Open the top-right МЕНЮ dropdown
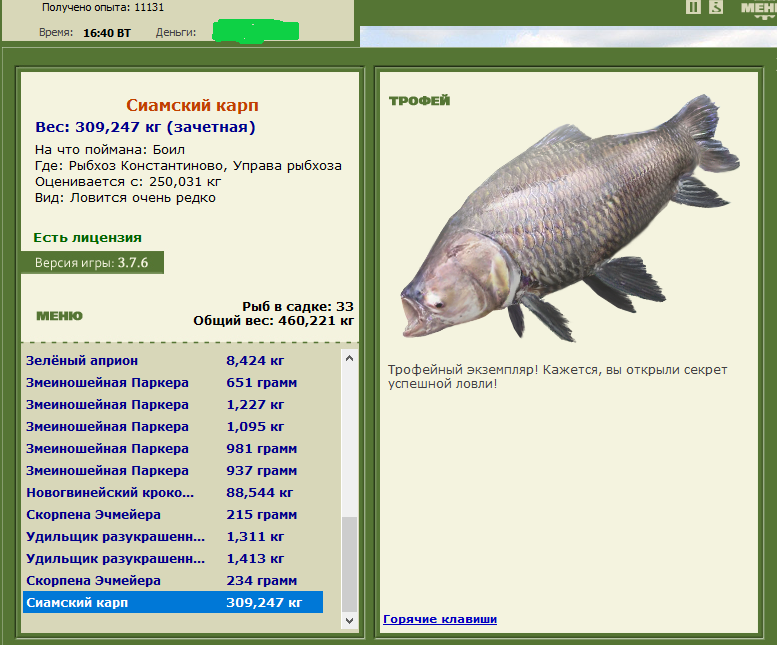This screenshot has height=645, width=777. [x=759, y=9]
